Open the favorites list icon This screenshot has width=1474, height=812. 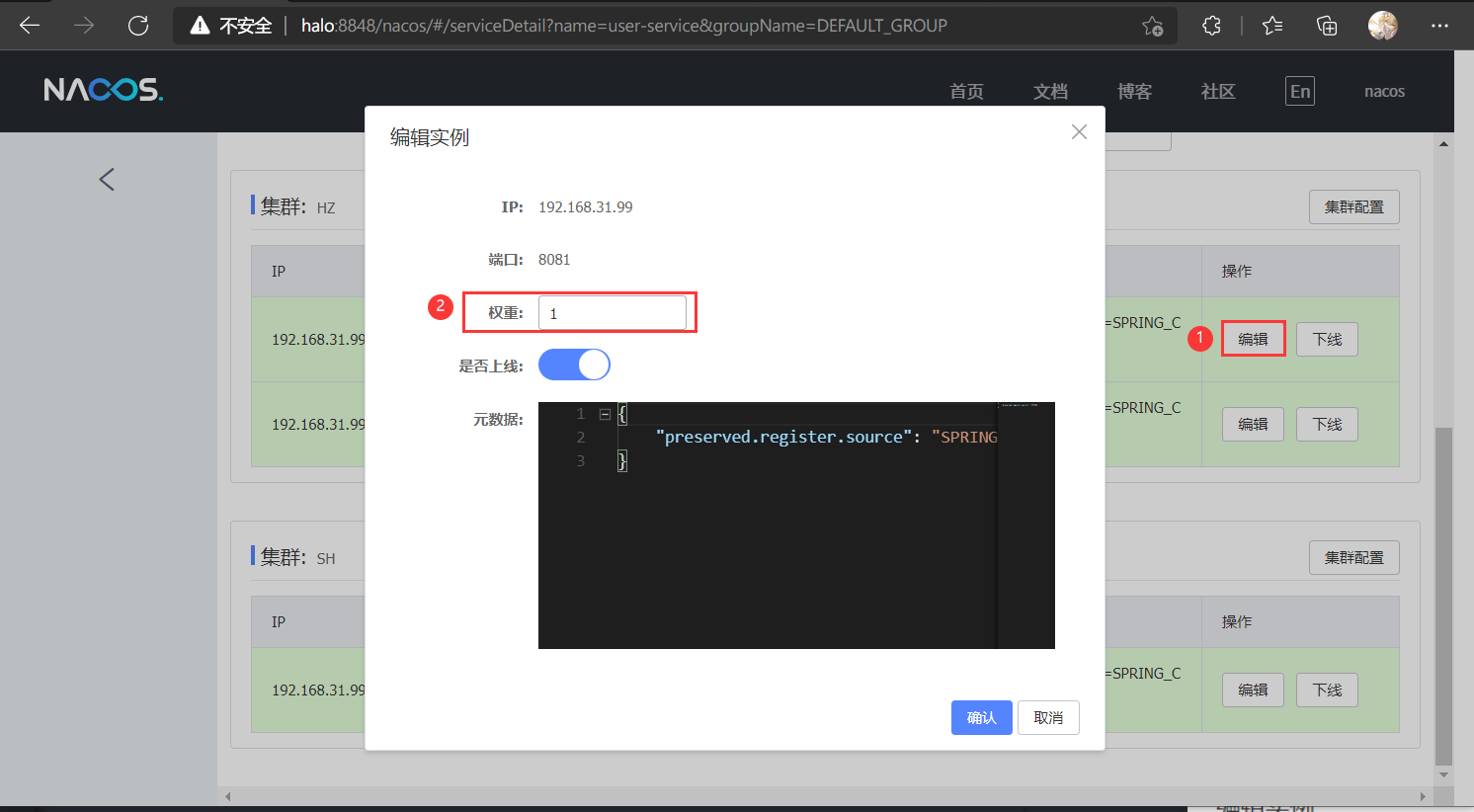(x=1272, y=26)
